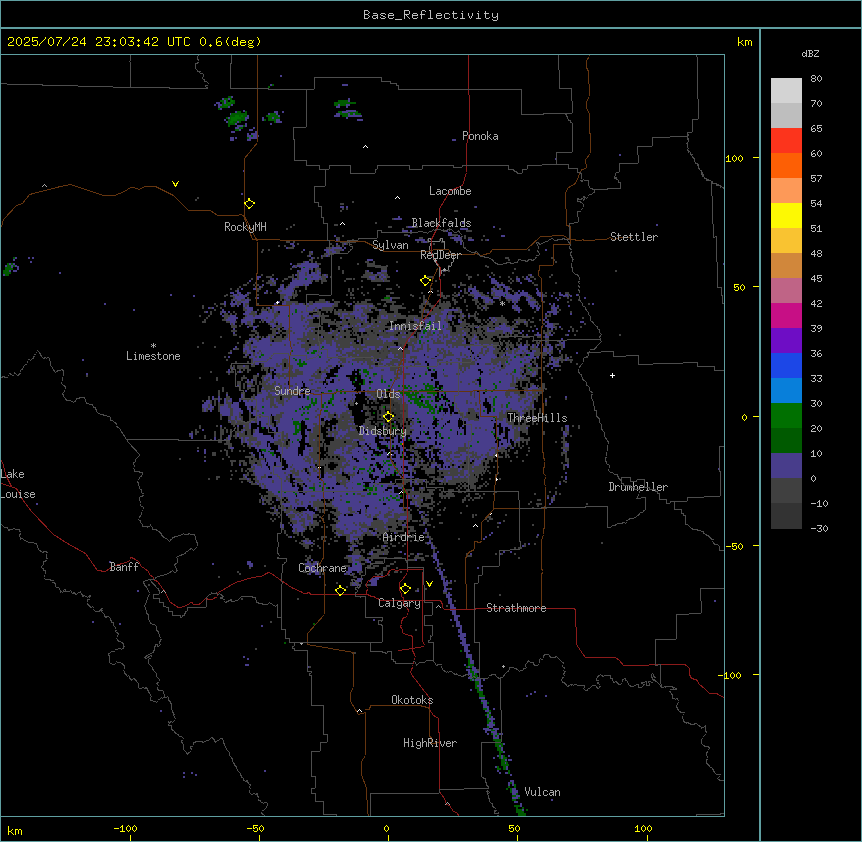This screenshot has height=842, width=862.
Task: Click the Okotoks label
Action: 412,700
